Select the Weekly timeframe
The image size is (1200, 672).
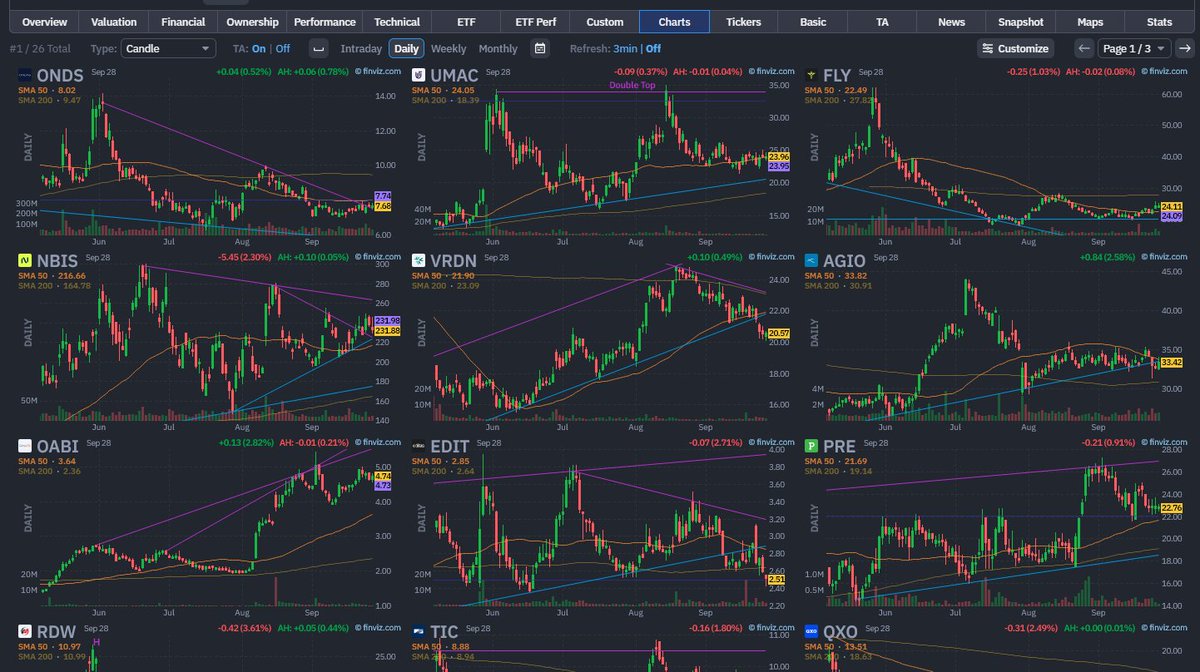coord(448,48)
